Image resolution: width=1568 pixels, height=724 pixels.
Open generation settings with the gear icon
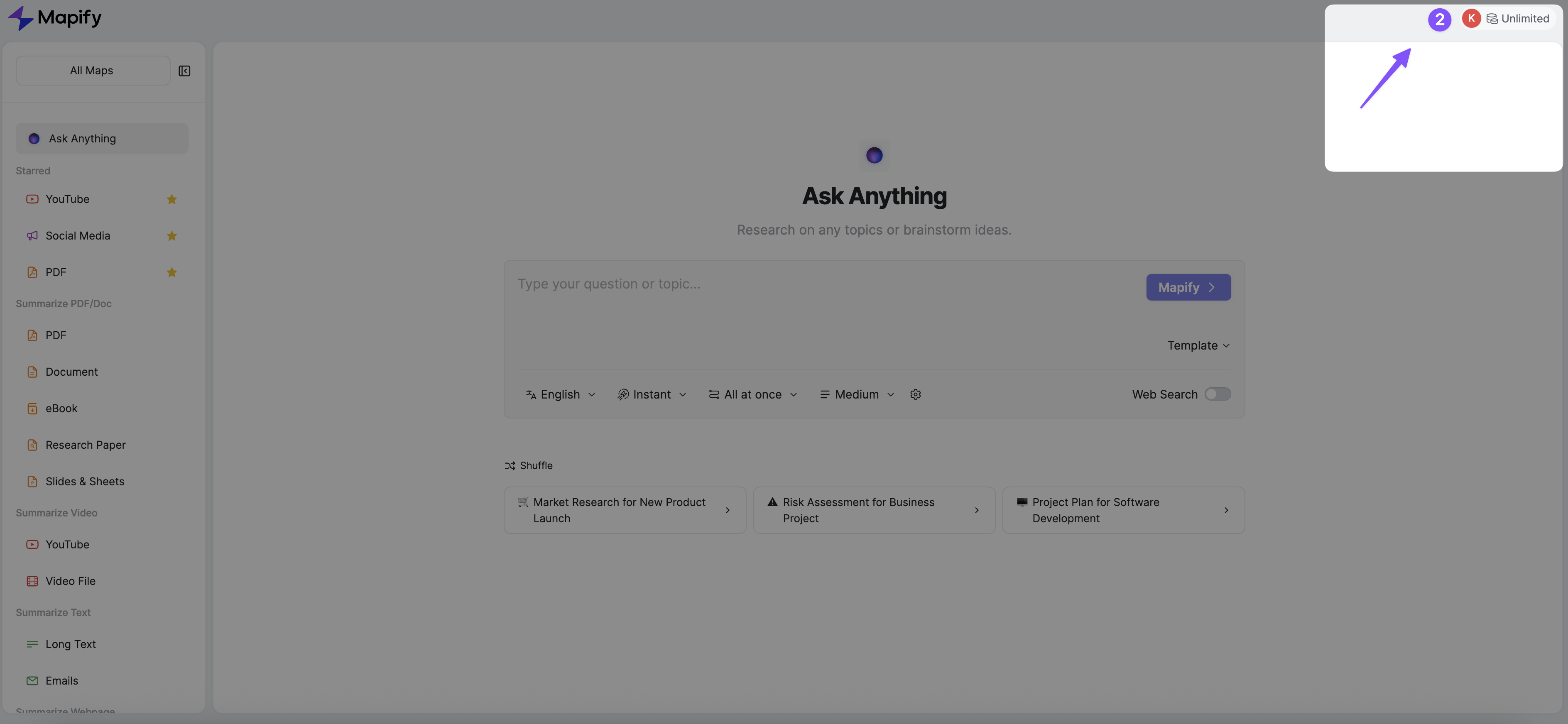pos(916,394)
